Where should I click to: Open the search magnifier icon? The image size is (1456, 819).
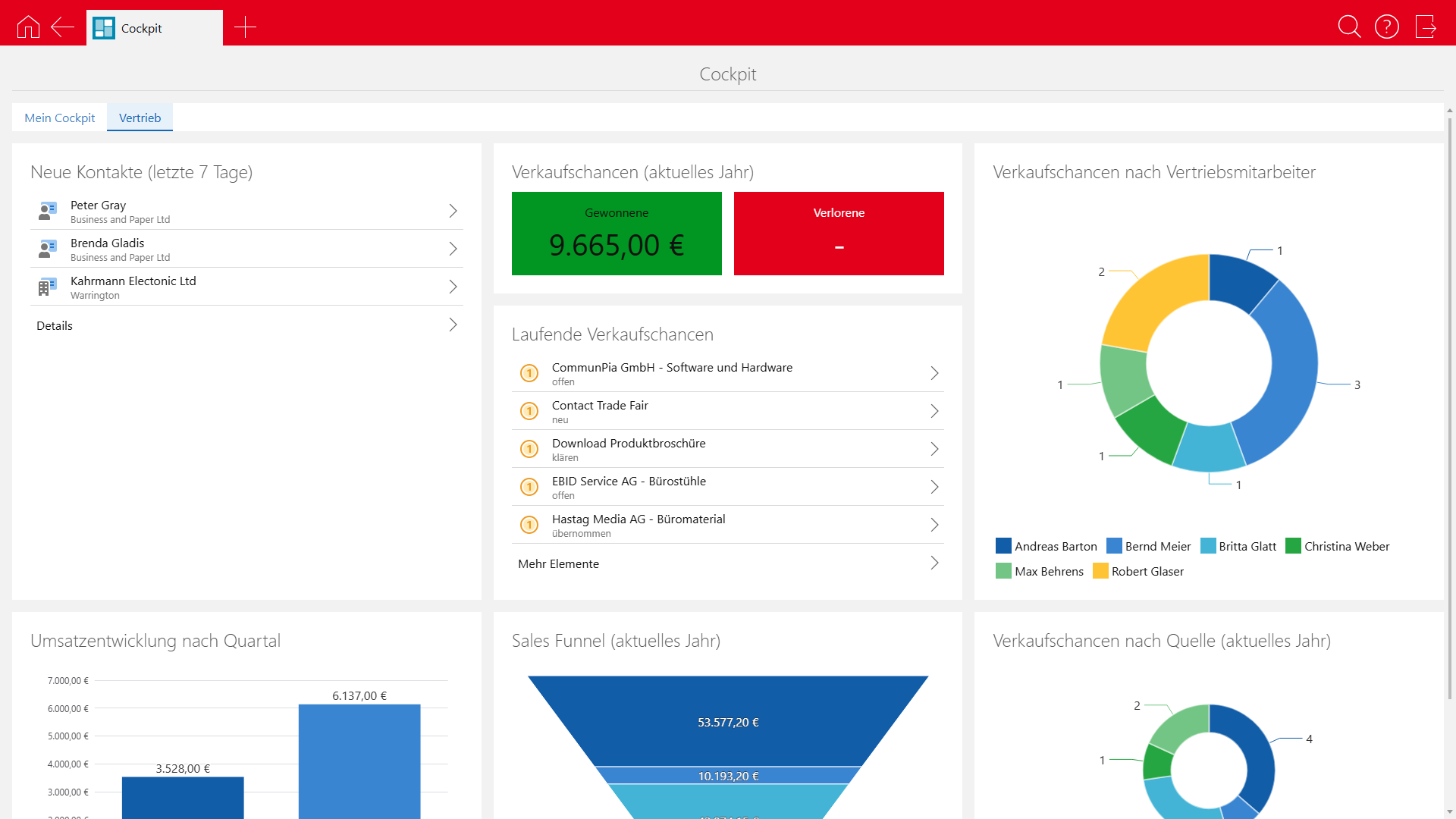[1349, 27]
